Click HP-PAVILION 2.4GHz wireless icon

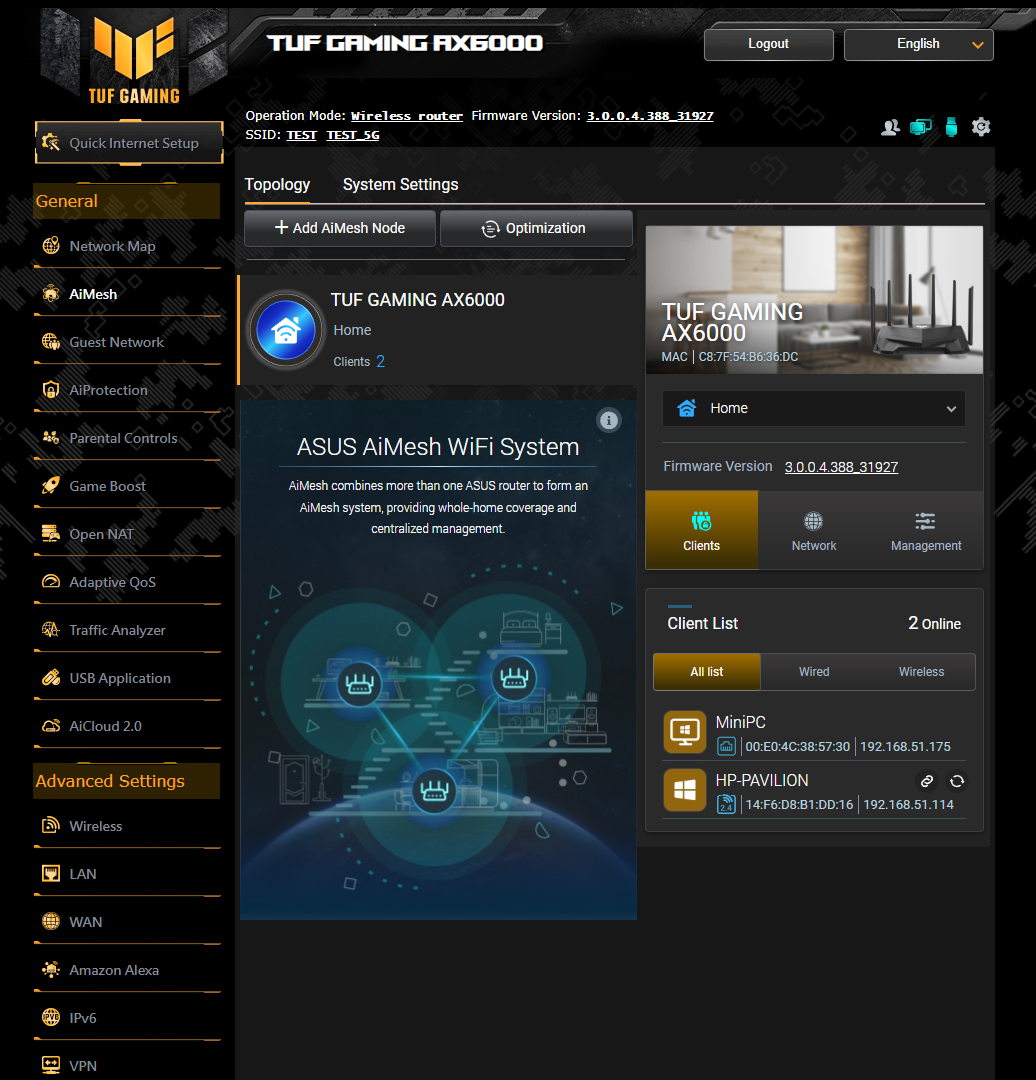coord(726,804)
